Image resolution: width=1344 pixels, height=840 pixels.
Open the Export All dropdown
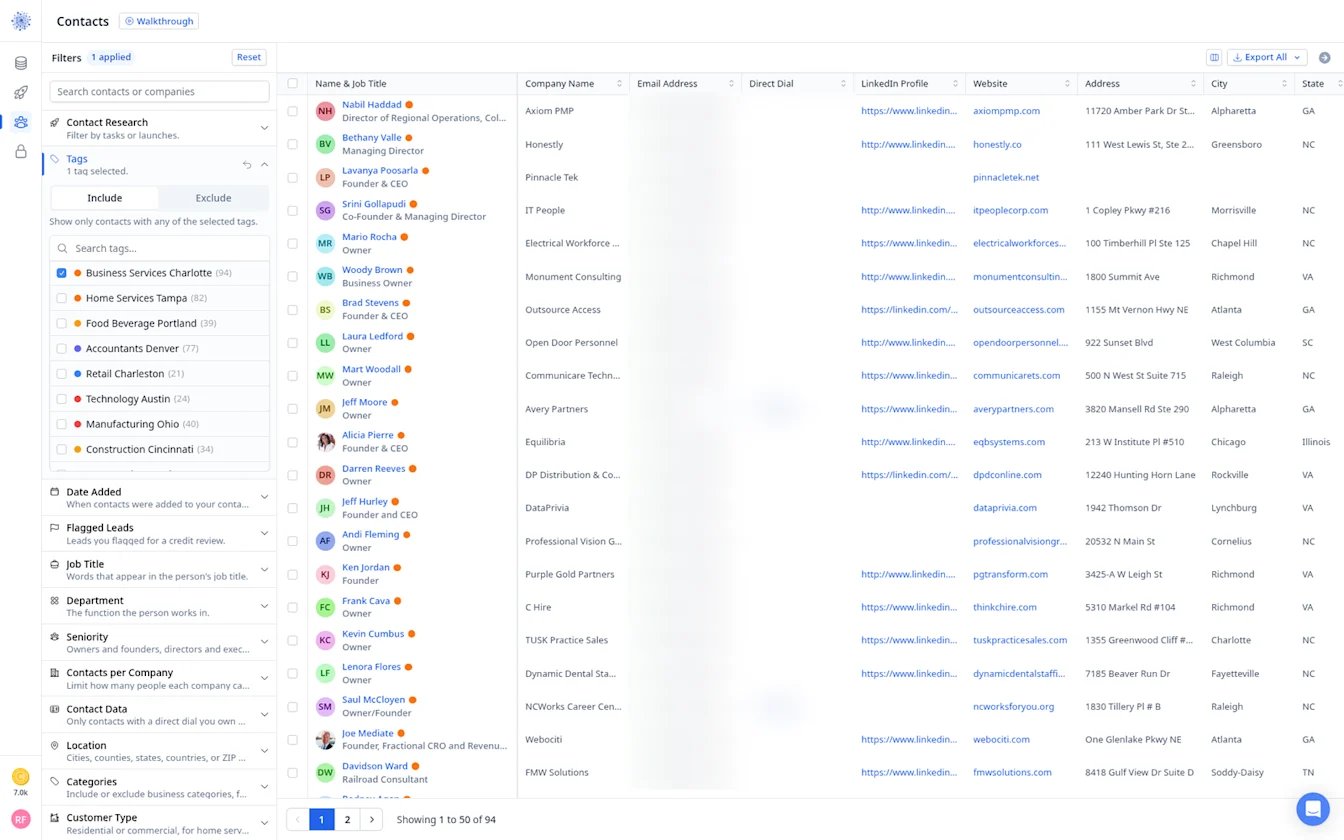(1267, 58)
